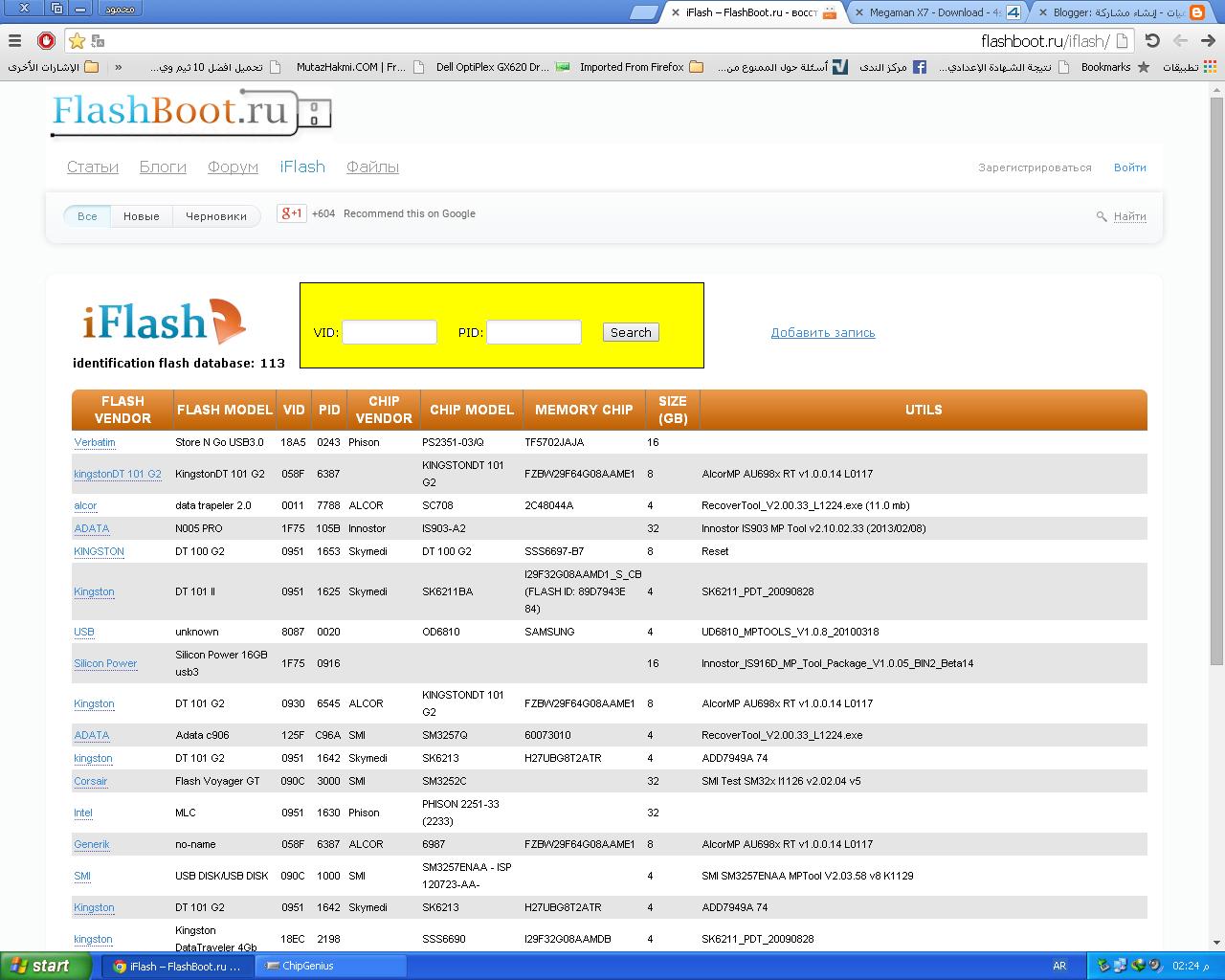The width and height of the screenshot is (1225, 980).
Task: Open the iFlash menu item
Action: (x=302, y=167)
